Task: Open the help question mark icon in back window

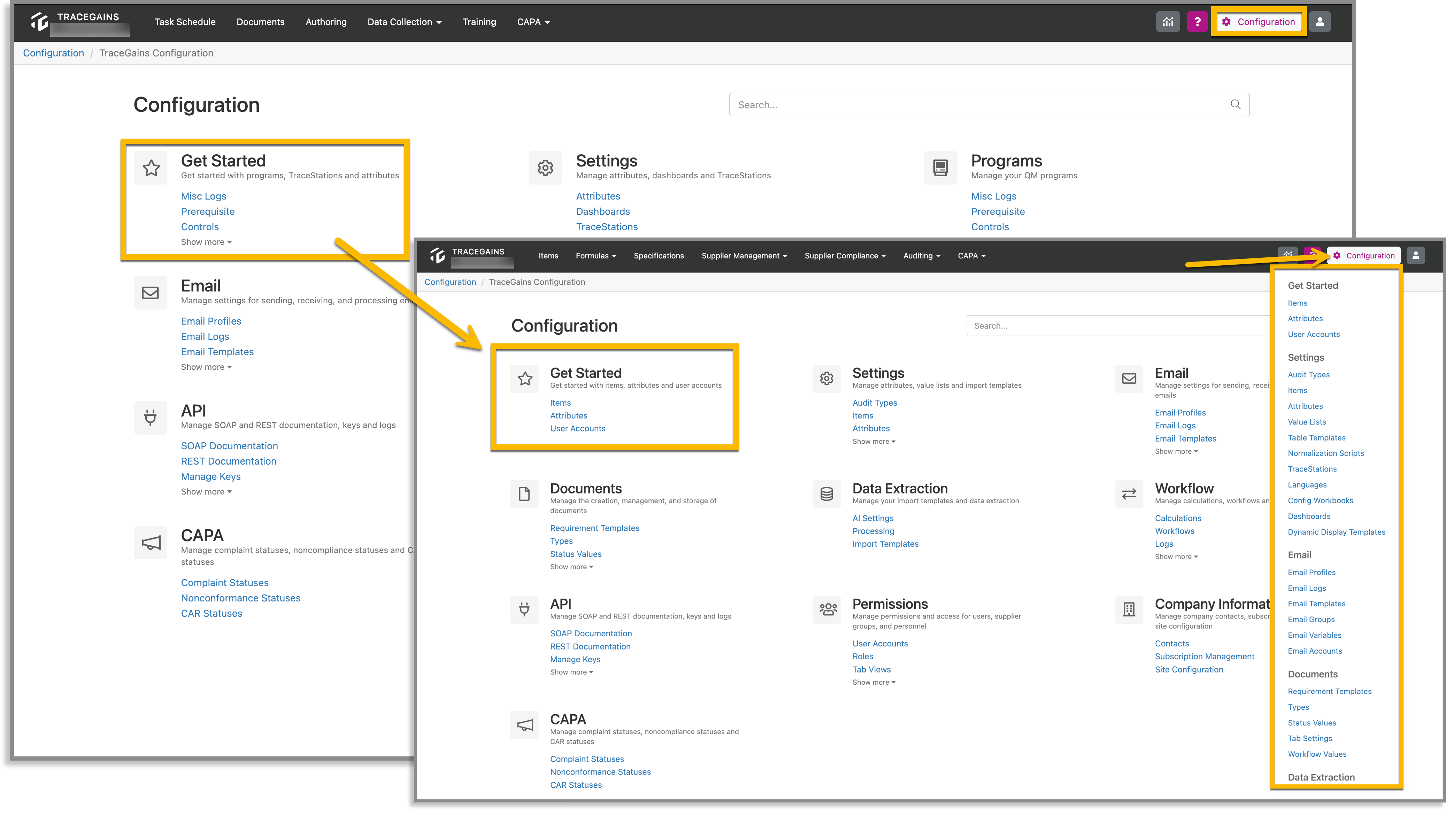Action: coord(1197,22)
